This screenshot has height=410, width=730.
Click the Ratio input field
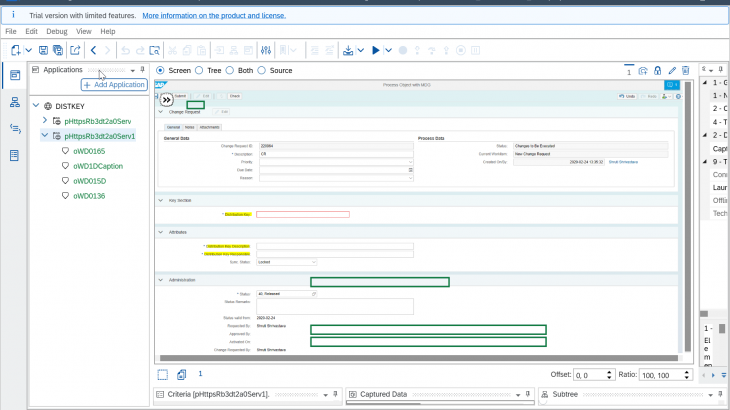coord(661,375)
